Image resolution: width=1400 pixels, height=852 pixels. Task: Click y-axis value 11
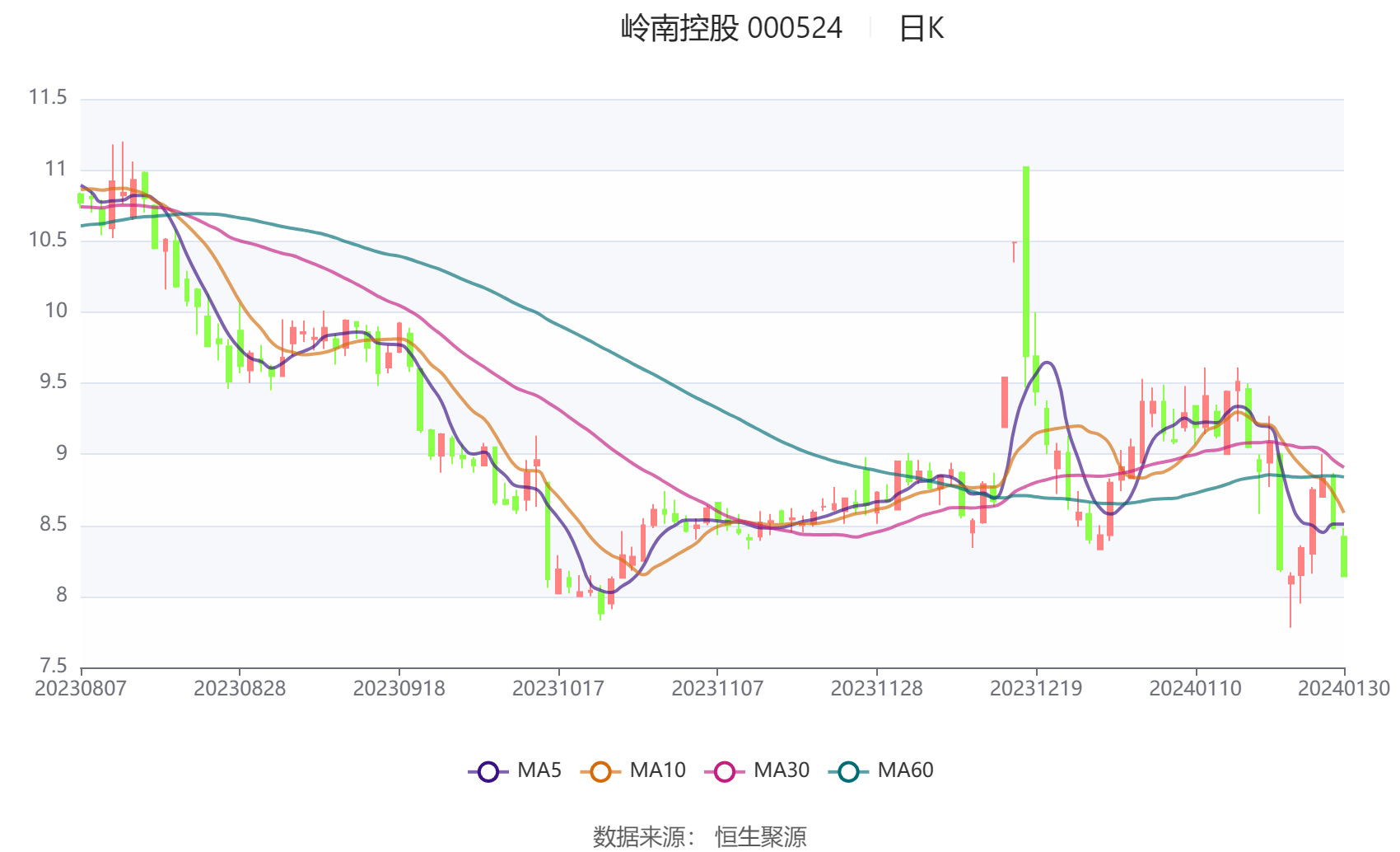(x=55, y=169)
